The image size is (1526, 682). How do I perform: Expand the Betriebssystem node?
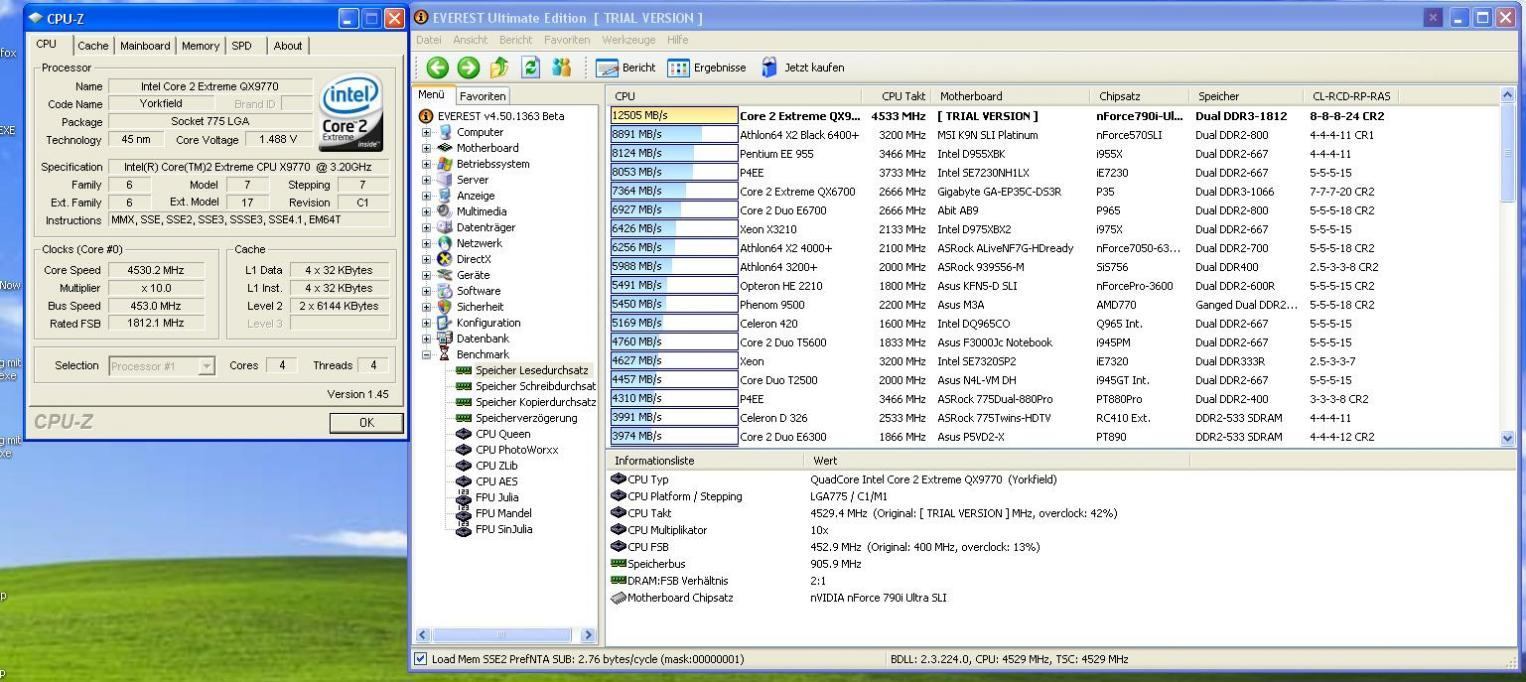click(428, 164)
